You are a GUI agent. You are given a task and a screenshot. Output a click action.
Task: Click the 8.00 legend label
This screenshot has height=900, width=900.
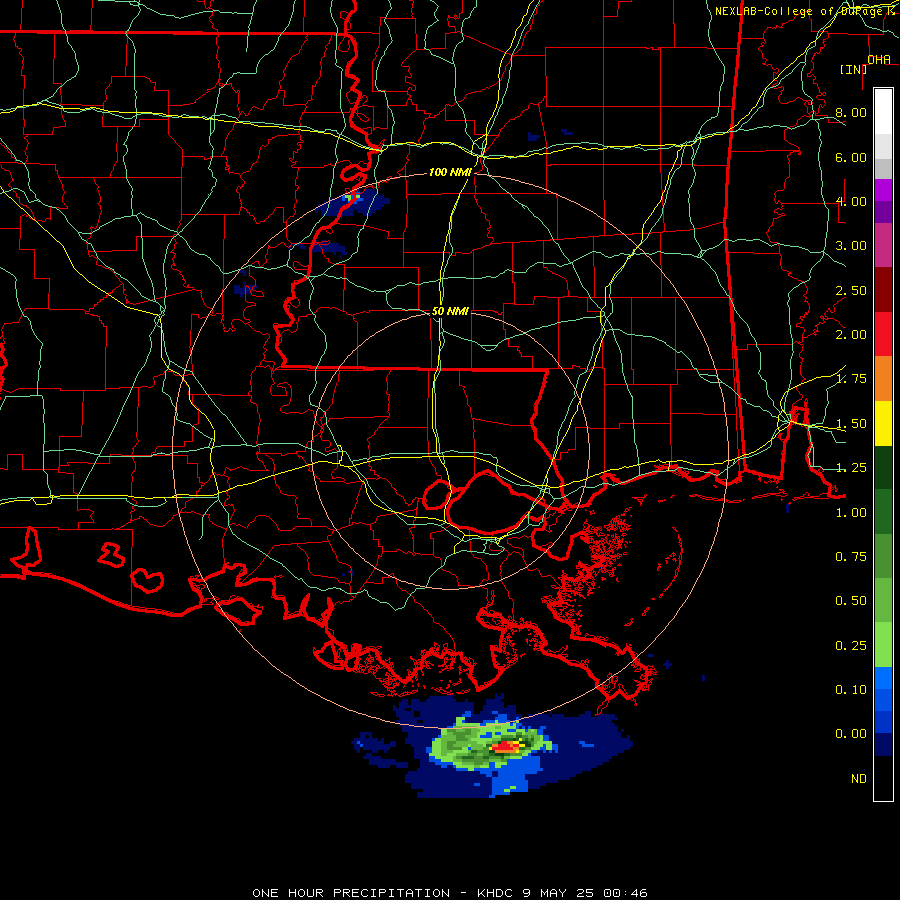pos(851,112)
